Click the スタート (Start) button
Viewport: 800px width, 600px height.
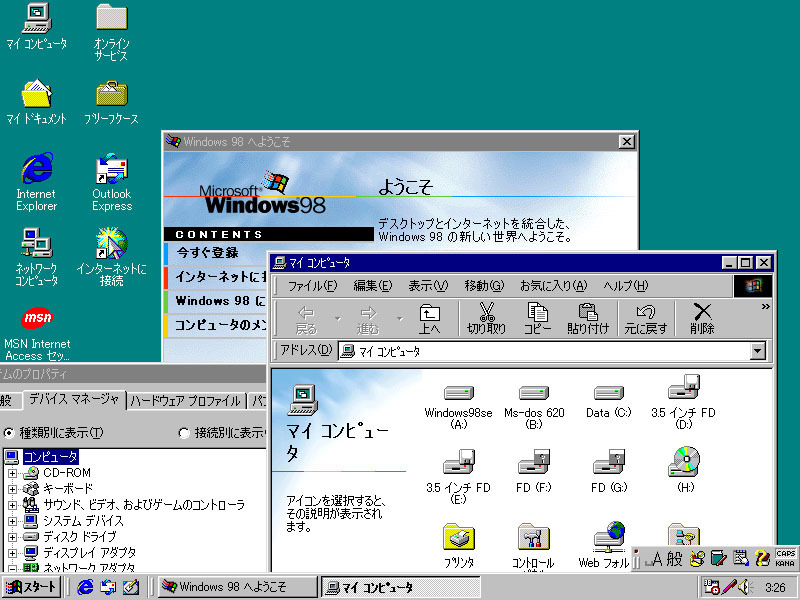(33, 587)
